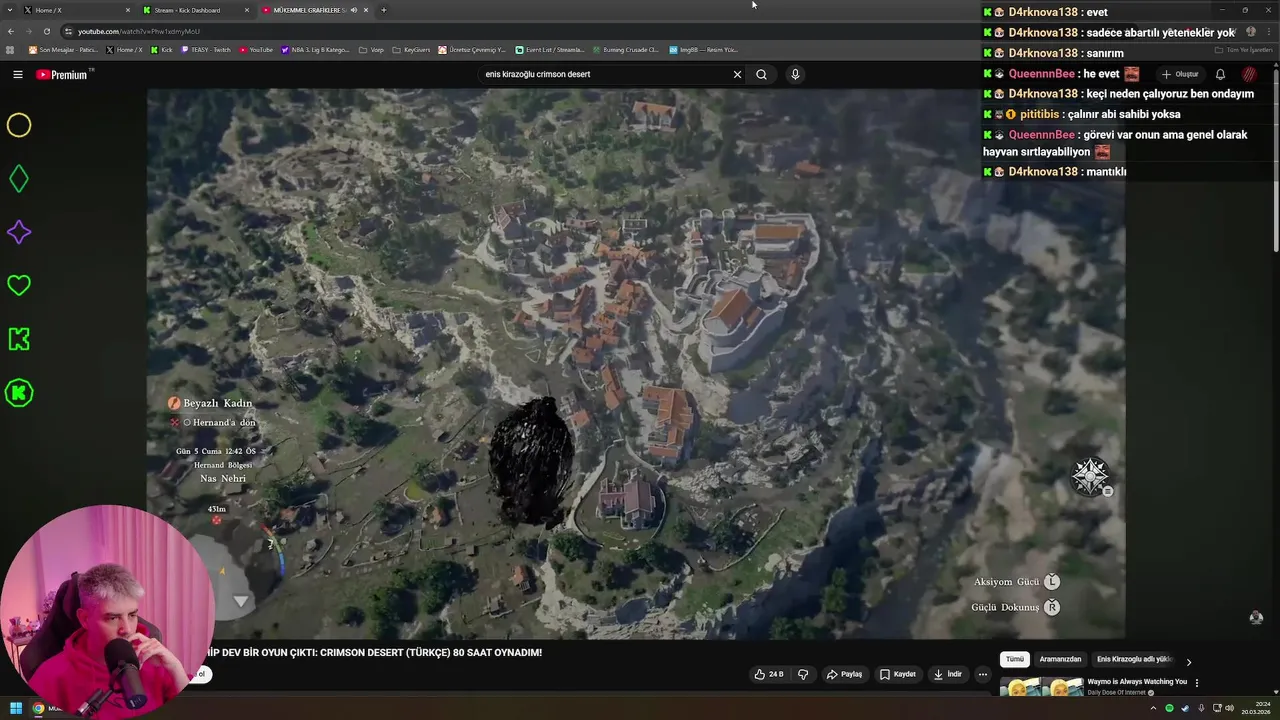Start voice search with microphone icon

pyautogui.click(x=795, y=74)
